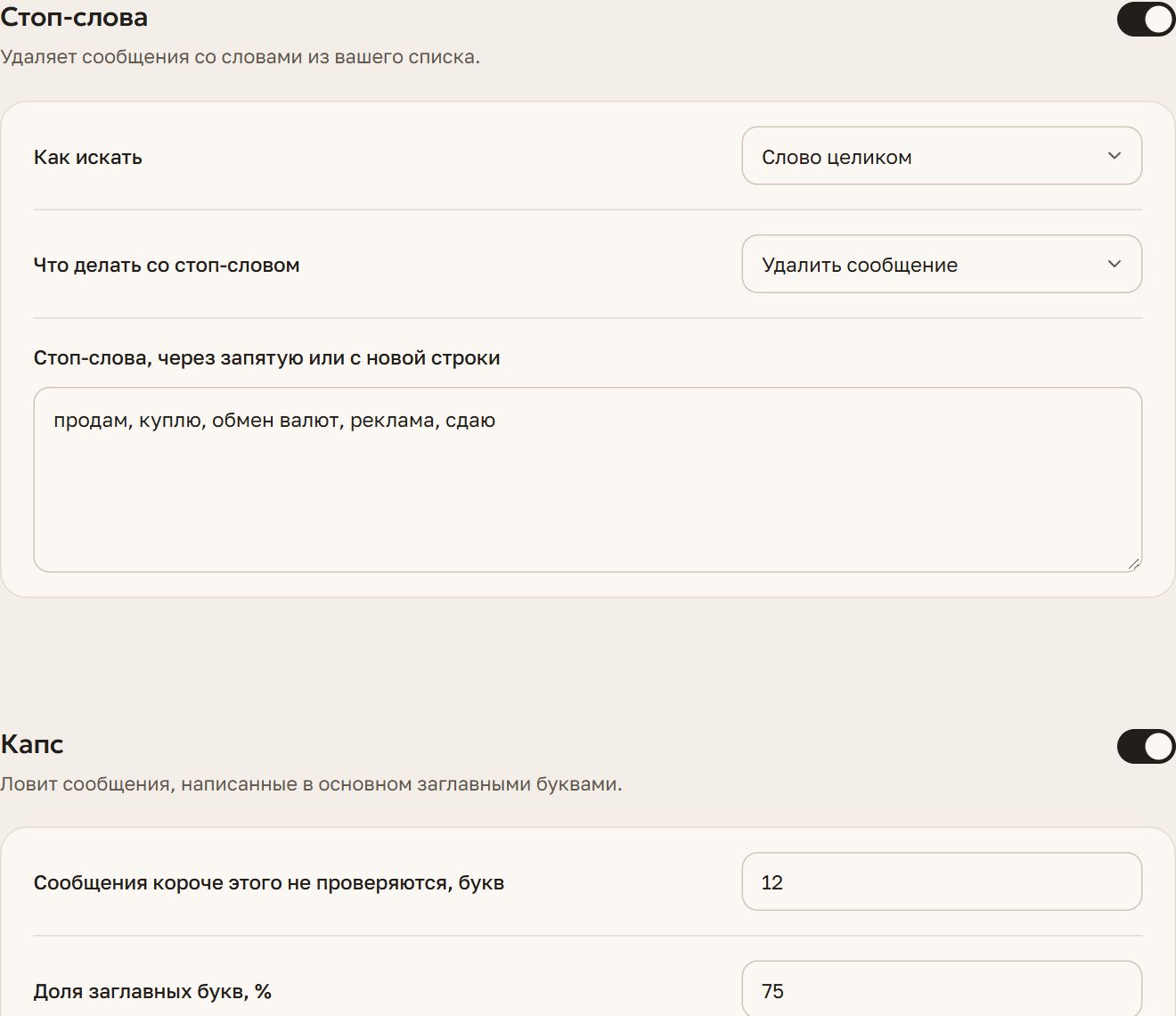Focus the minimum message length field with 12
1176x1016 pixels.
coord(942,882)
